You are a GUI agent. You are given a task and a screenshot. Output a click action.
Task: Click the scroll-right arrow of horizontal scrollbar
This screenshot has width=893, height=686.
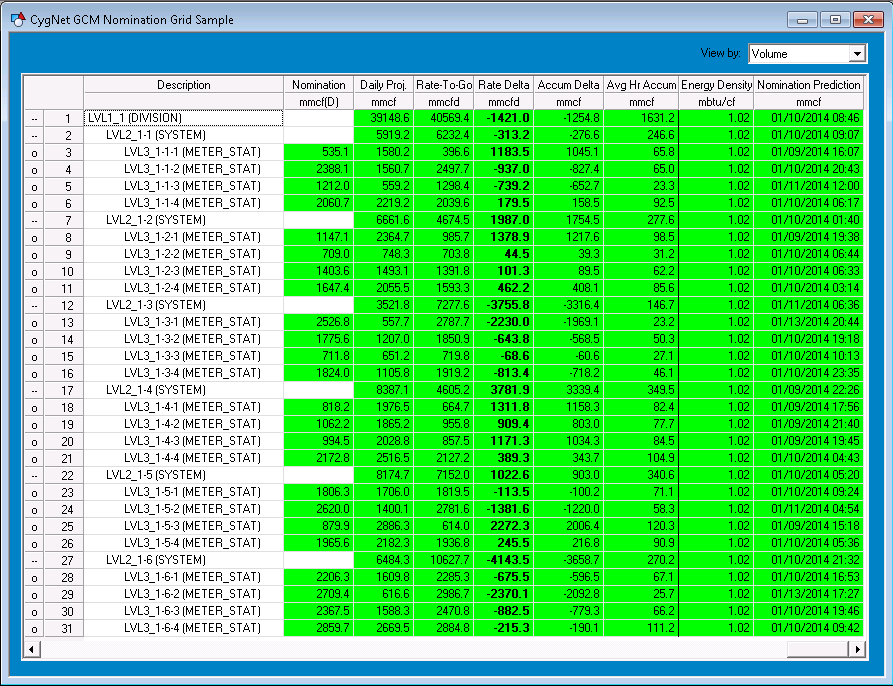point(857,649)
